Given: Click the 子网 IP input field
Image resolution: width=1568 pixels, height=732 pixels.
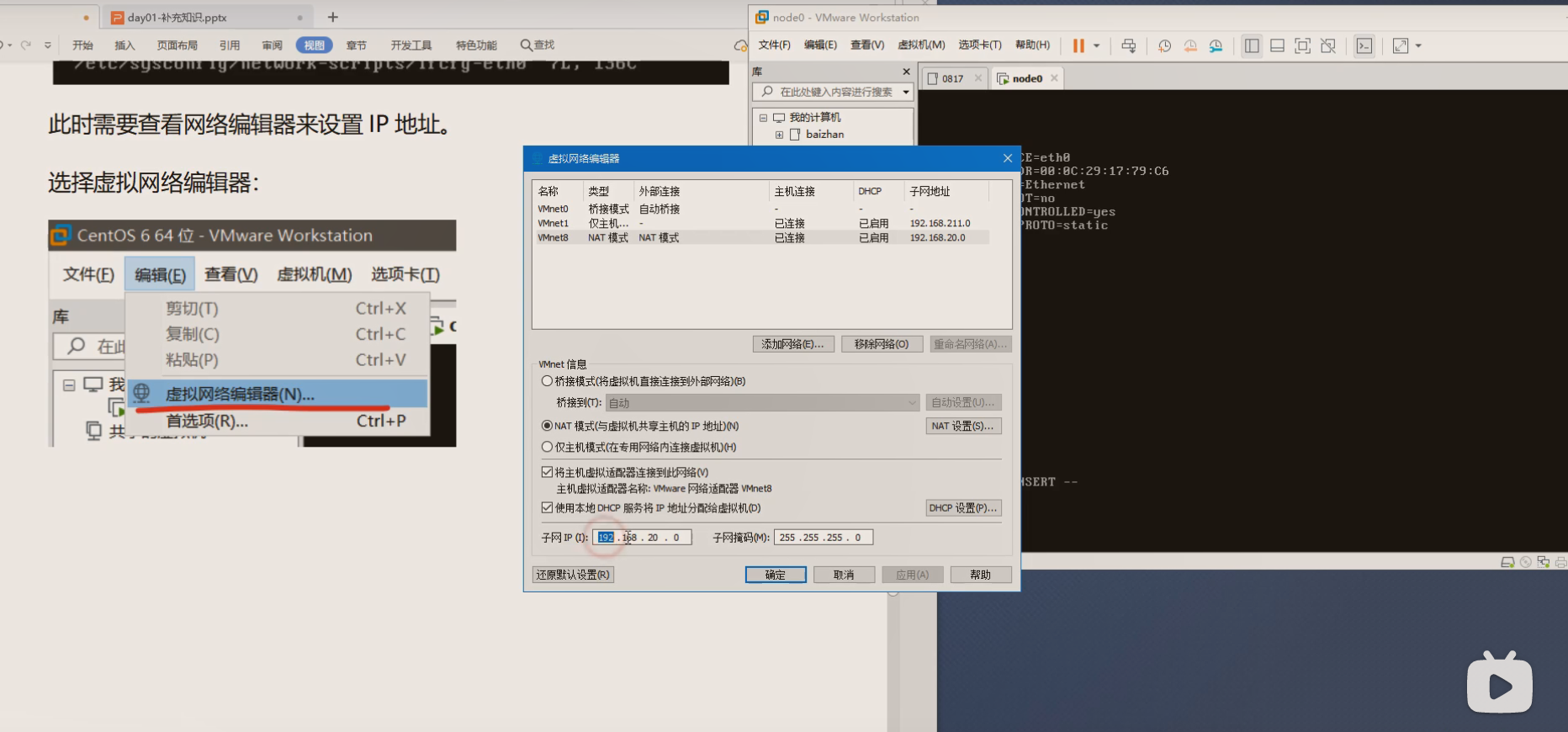Looking at the screenshot, I should pyautogui.click(x=642, y=538).
